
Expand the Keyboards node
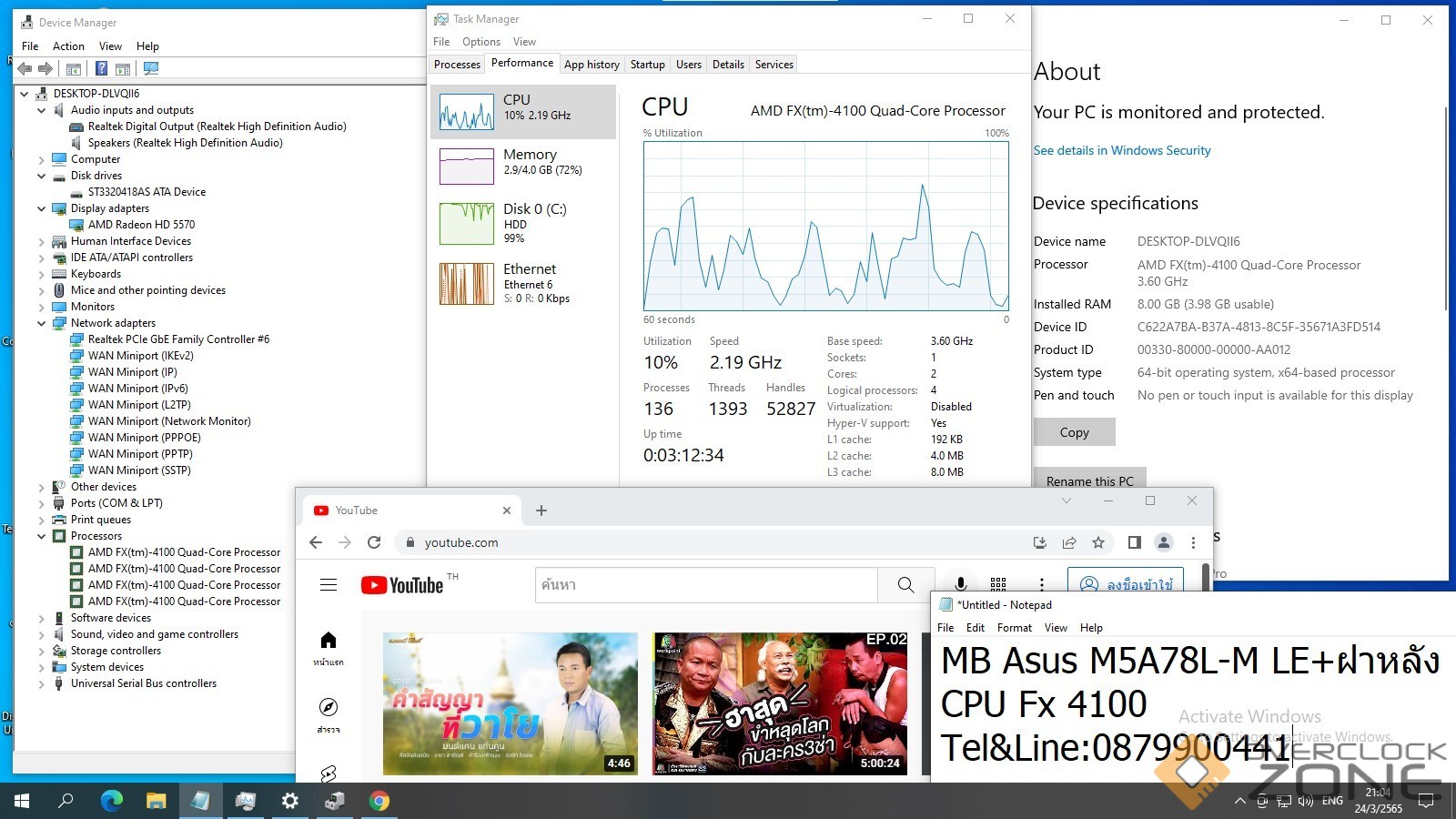point(41,274)
